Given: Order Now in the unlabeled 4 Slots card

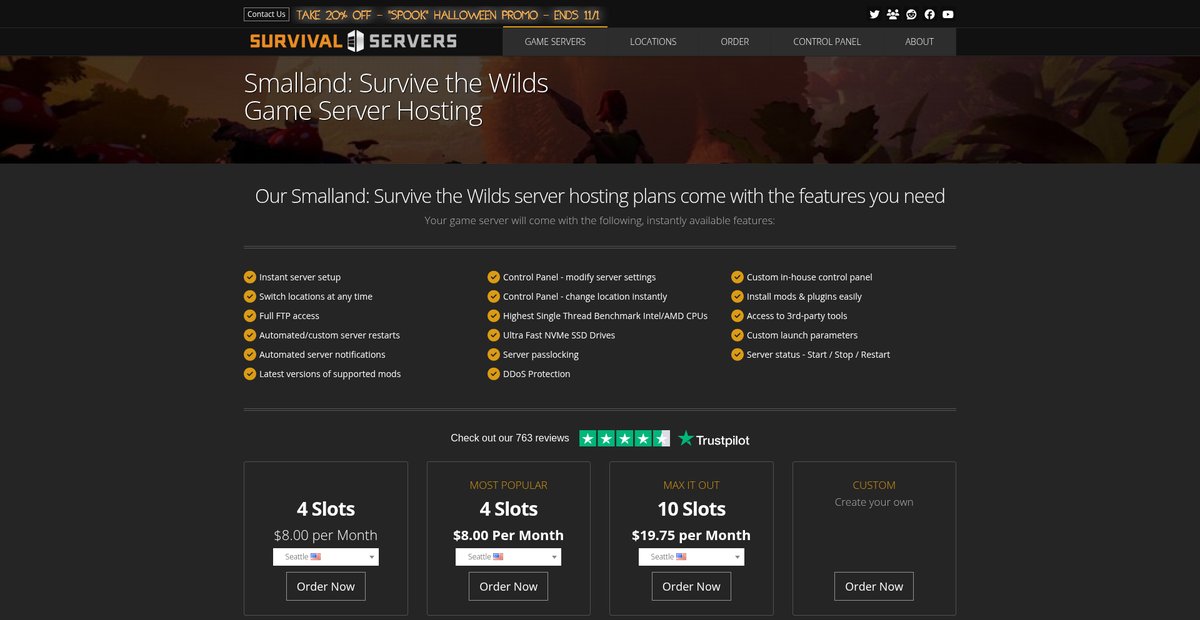Looking at the screenshot, I should point(326,586).
